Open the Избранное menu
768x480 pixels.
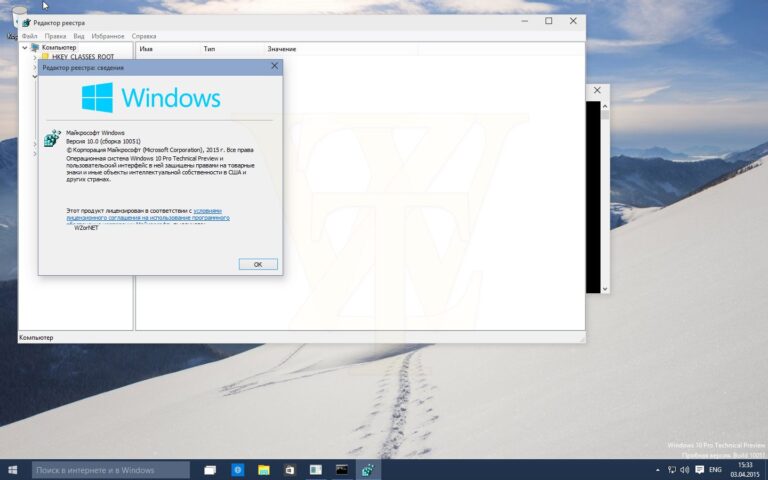click(108, 36)
